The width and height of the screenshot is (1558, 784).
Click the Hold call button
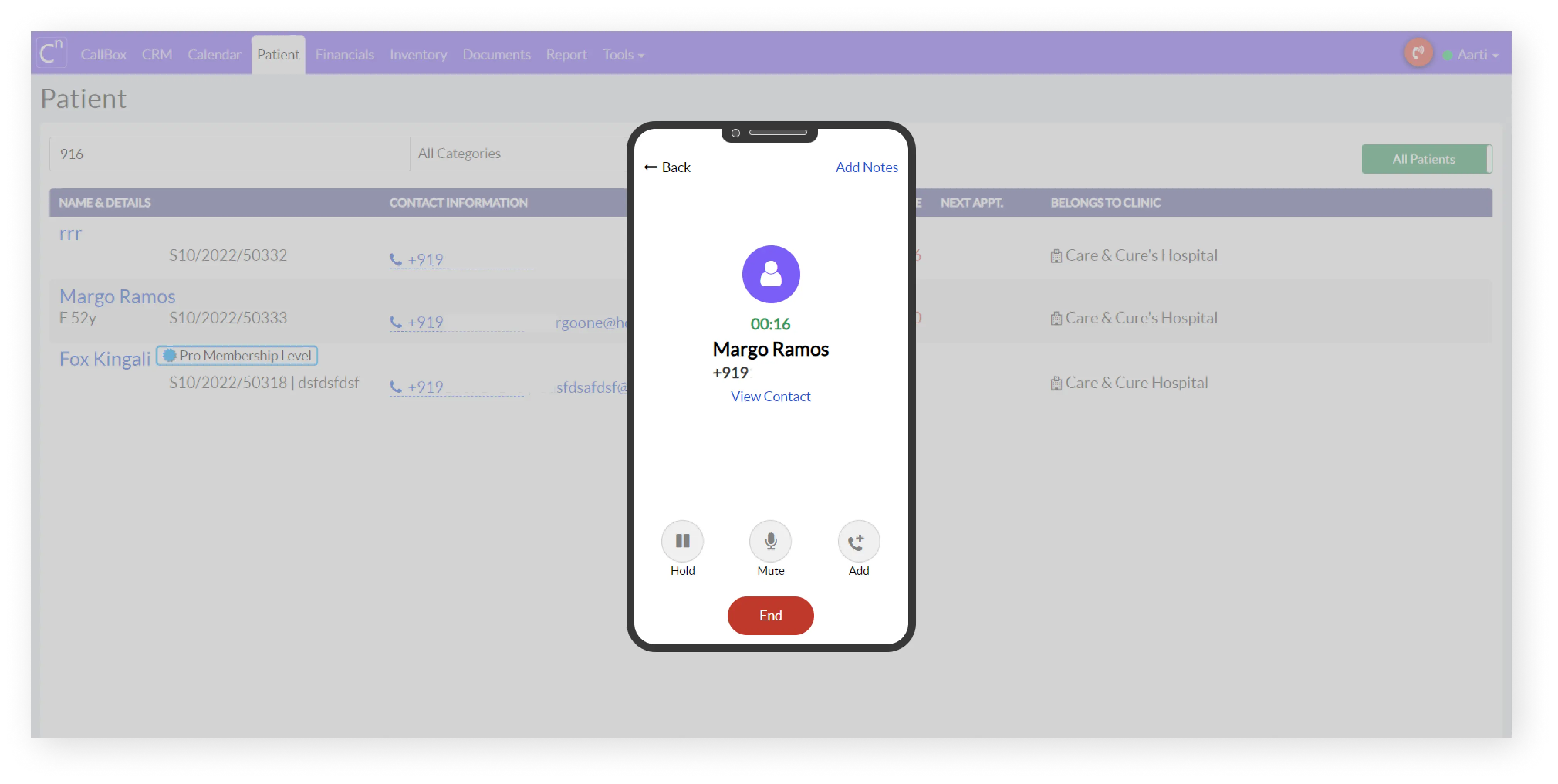683,541
